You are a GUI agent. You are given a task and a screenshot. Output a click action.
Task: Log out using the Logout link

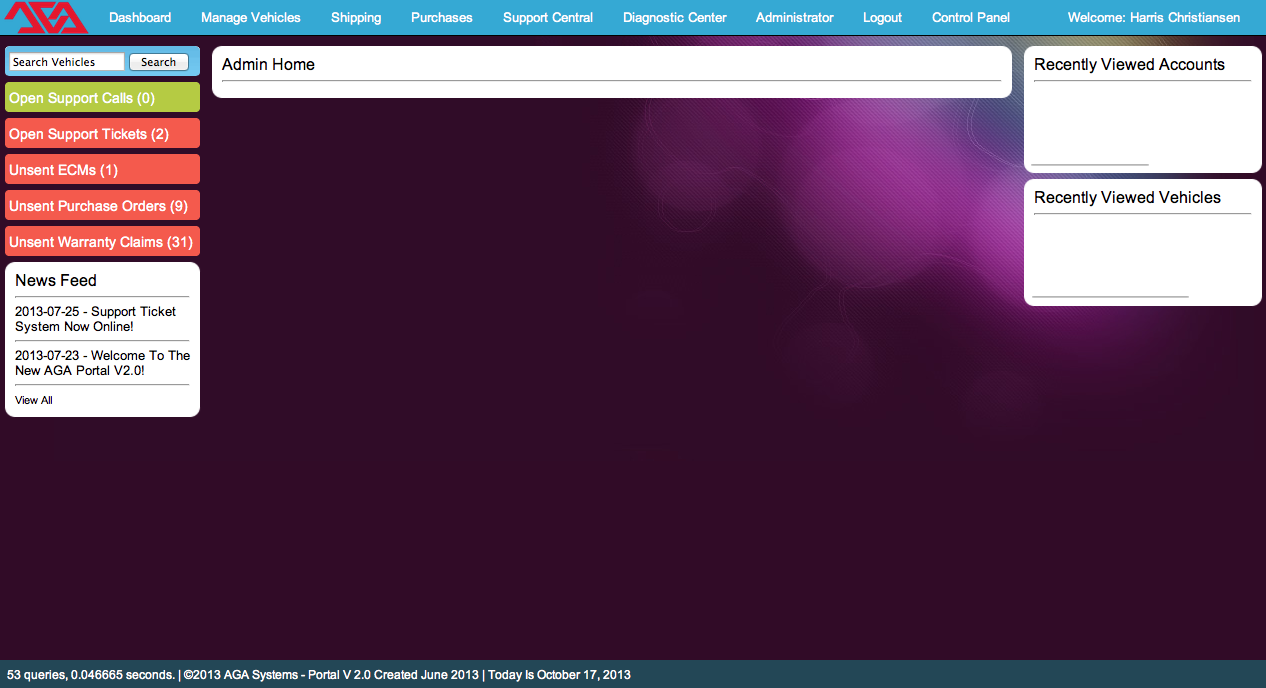point(883,18)
